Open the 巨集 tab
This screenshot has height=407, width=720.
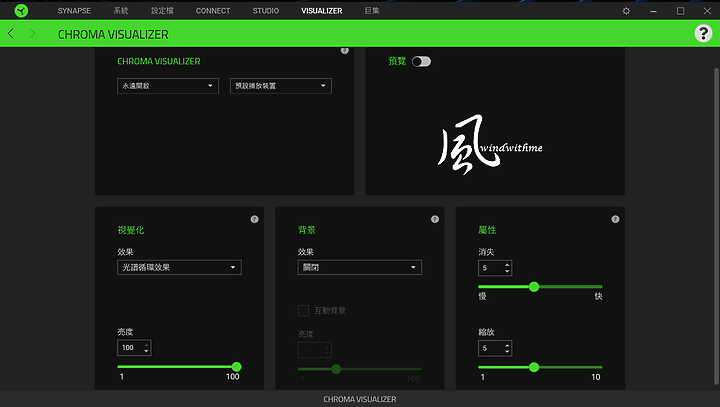click(372, 11)
